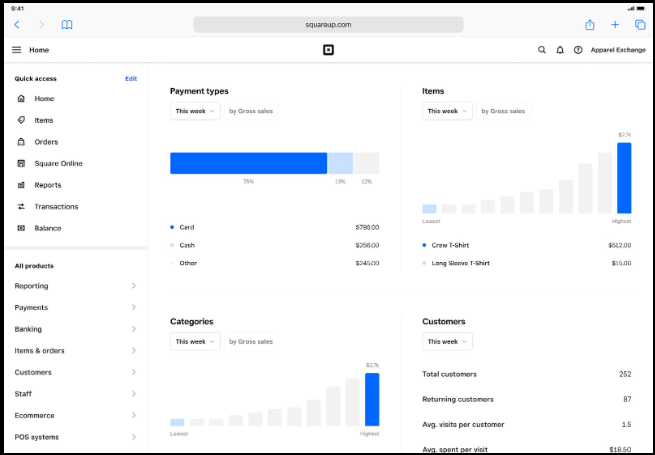Open a new Safari tab with plus
The height and width of the screenshot is (455, 655).
tap(615, 25)
